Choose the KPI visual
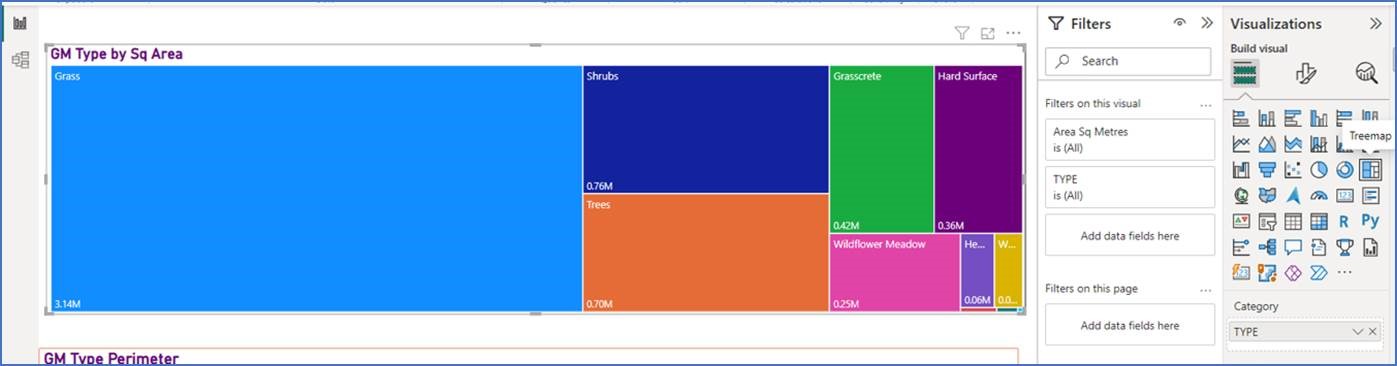 point(1241,221)
